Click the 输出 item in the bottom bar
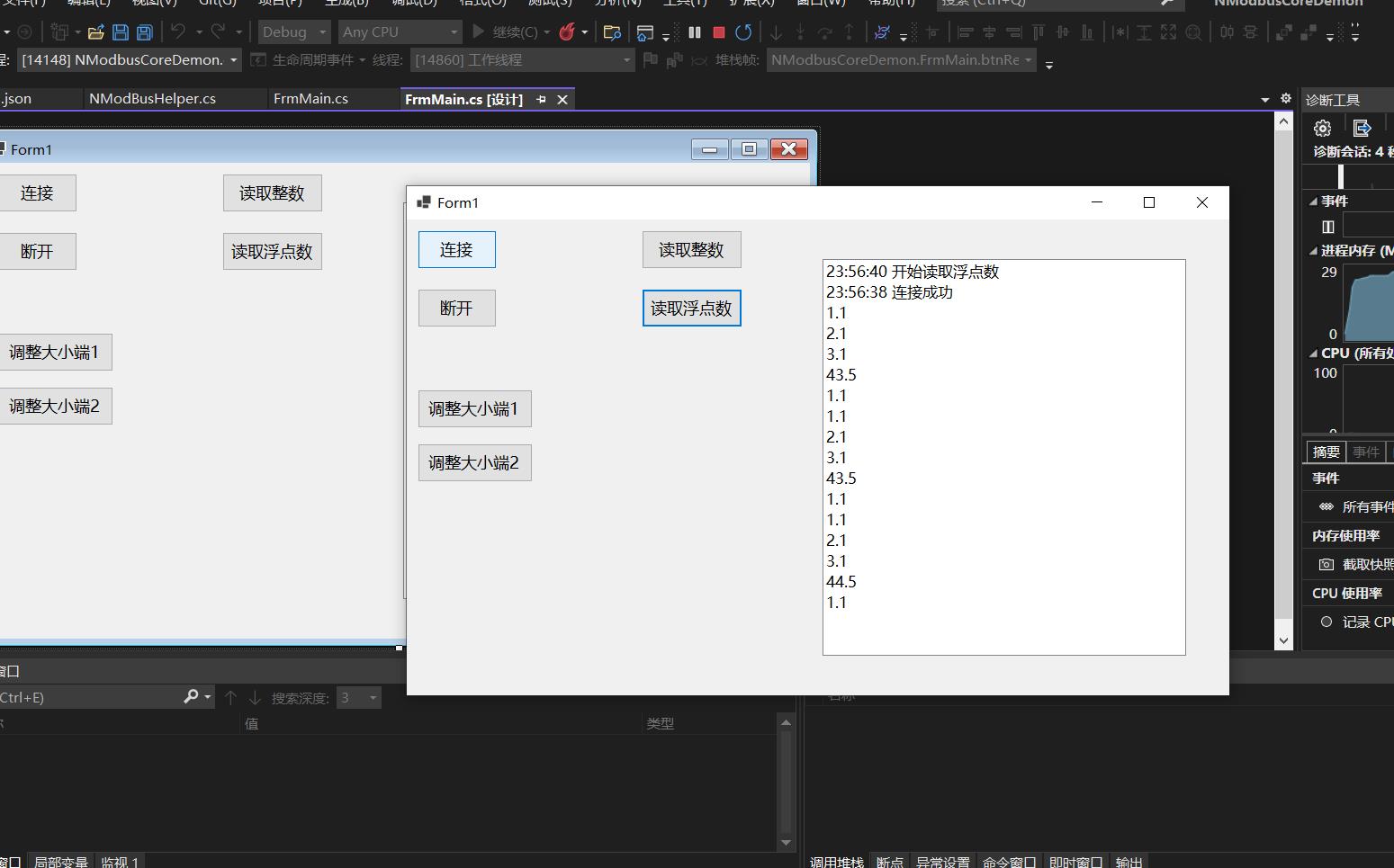Screen dimensions: 1394x868 pos(1128,861)
